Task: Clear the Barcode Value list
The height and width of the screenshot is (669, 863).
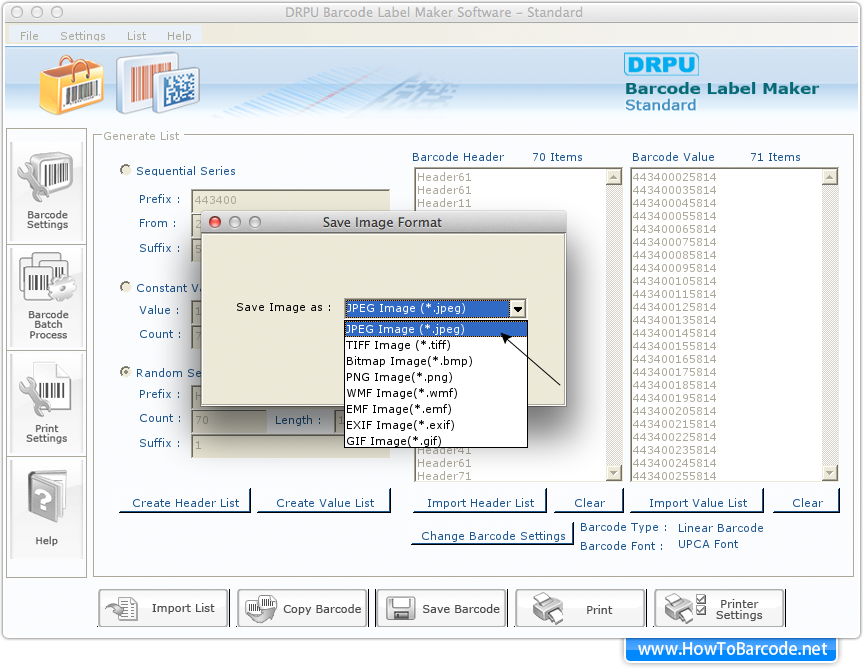Action: (807, 502)
